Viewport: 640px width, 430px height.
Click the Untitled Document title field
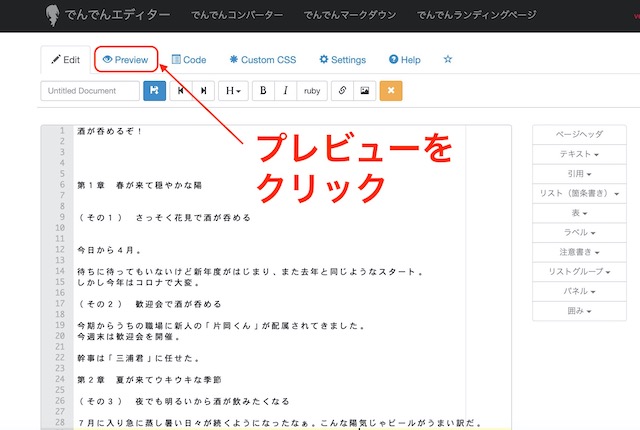(90, 90)
